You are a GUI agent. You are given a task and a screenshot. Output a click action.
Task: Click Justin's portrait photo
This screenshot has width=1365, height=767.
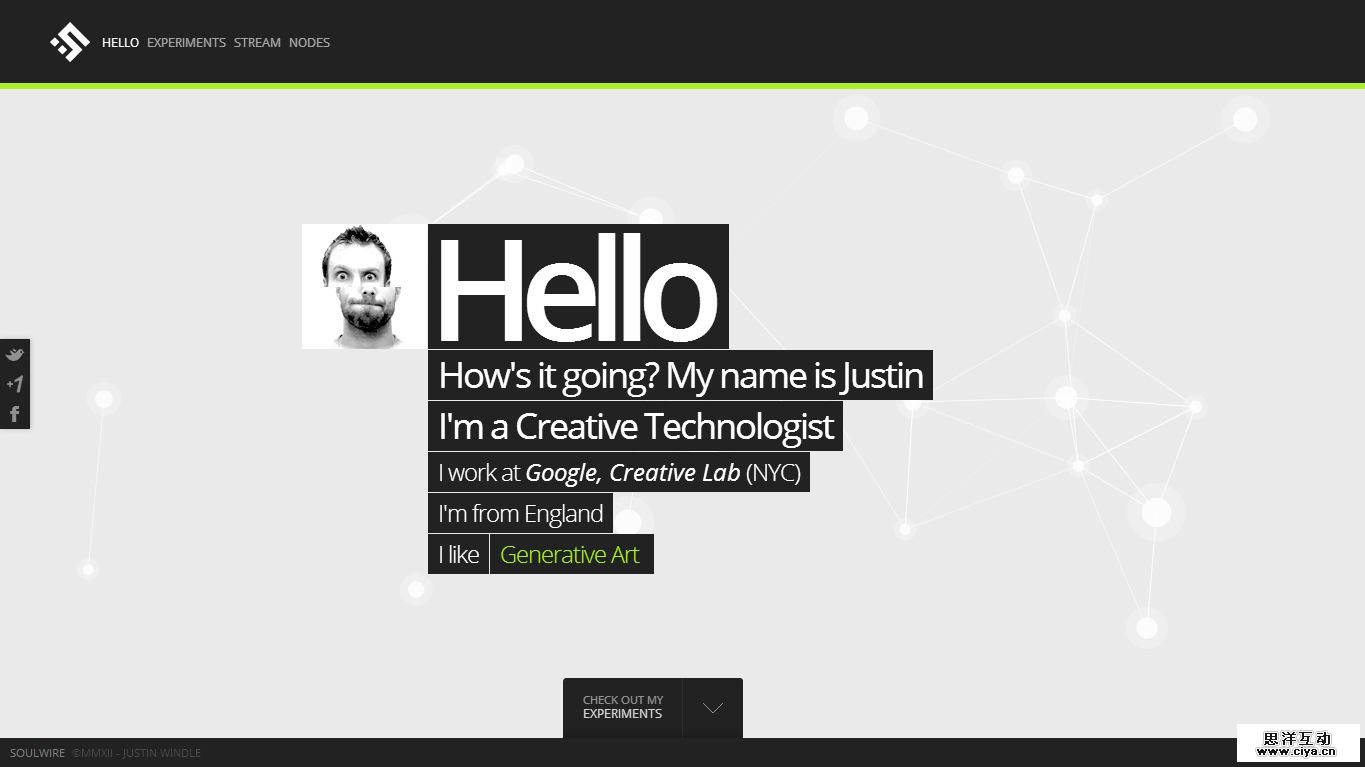point(364,286)
